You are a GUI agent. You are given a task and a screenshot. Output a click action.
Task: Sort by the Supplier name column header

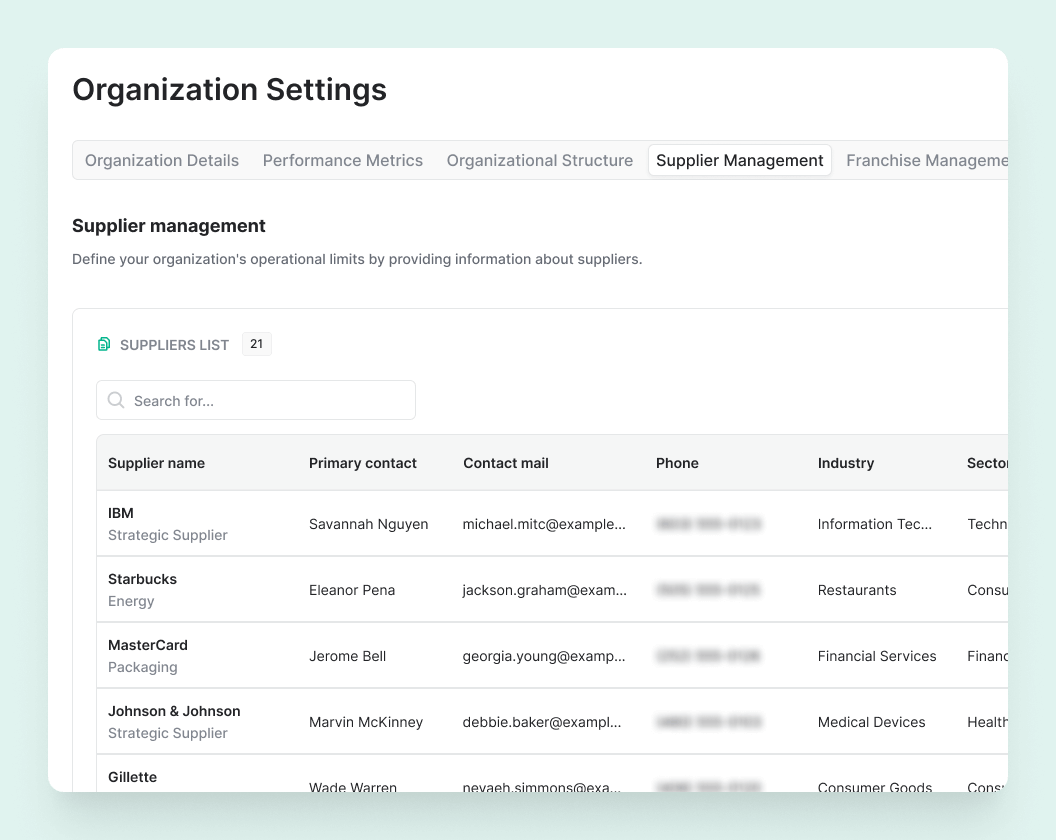tap(156, 464)
